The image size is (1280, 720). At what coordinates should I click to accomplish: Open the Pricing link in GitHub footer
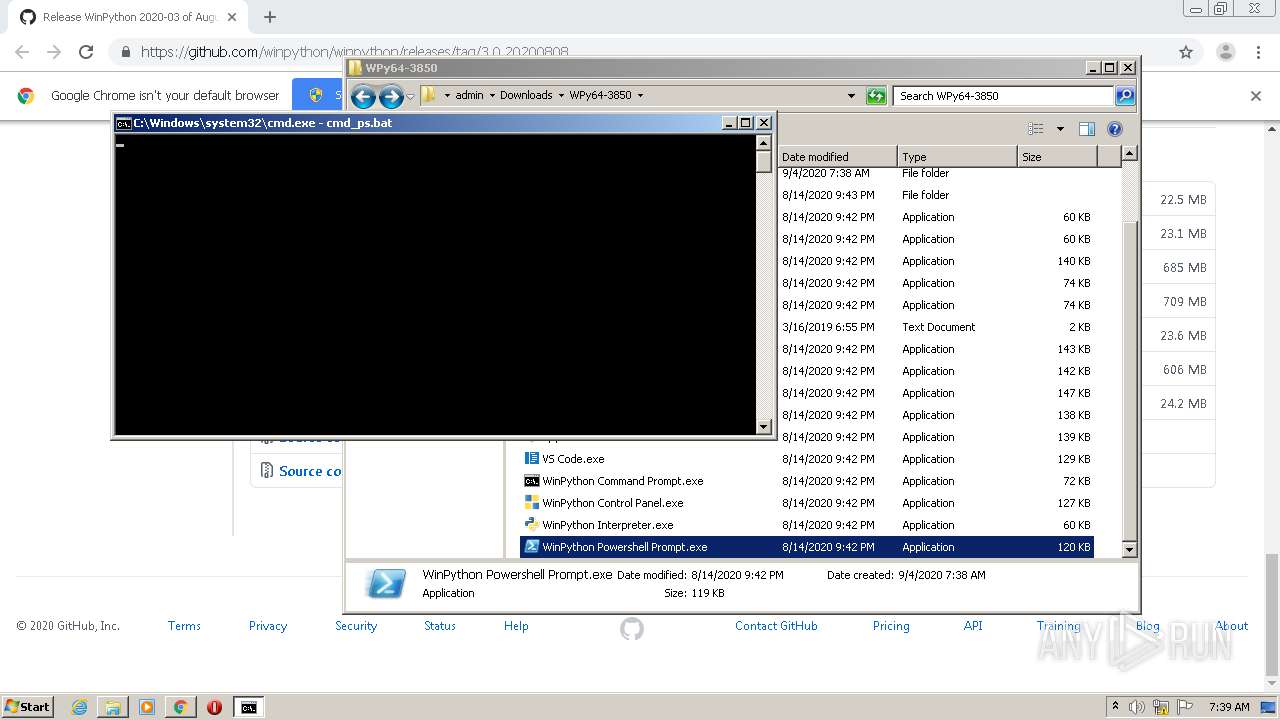891,626
